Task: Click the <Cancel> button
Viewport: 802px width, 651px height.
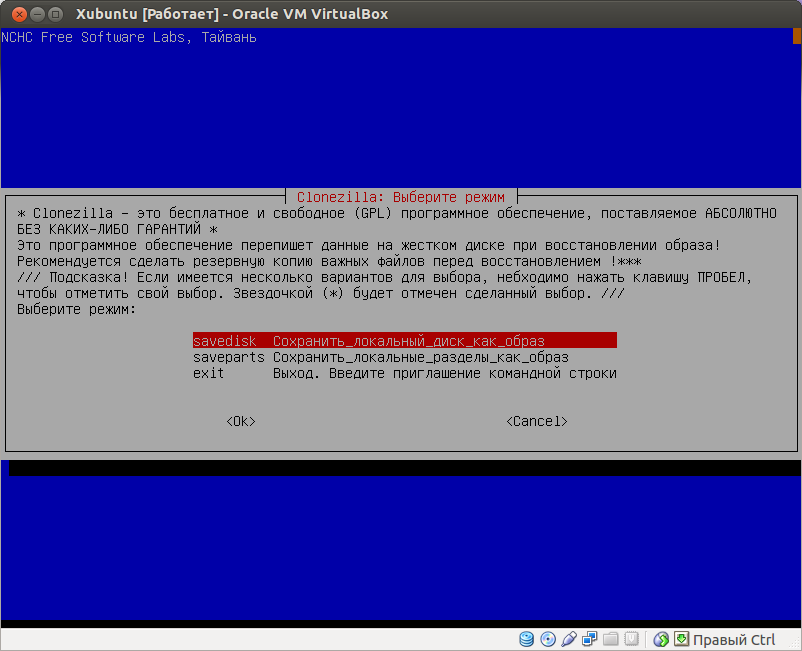Action: pyautogui.click(x=537, y=421)
